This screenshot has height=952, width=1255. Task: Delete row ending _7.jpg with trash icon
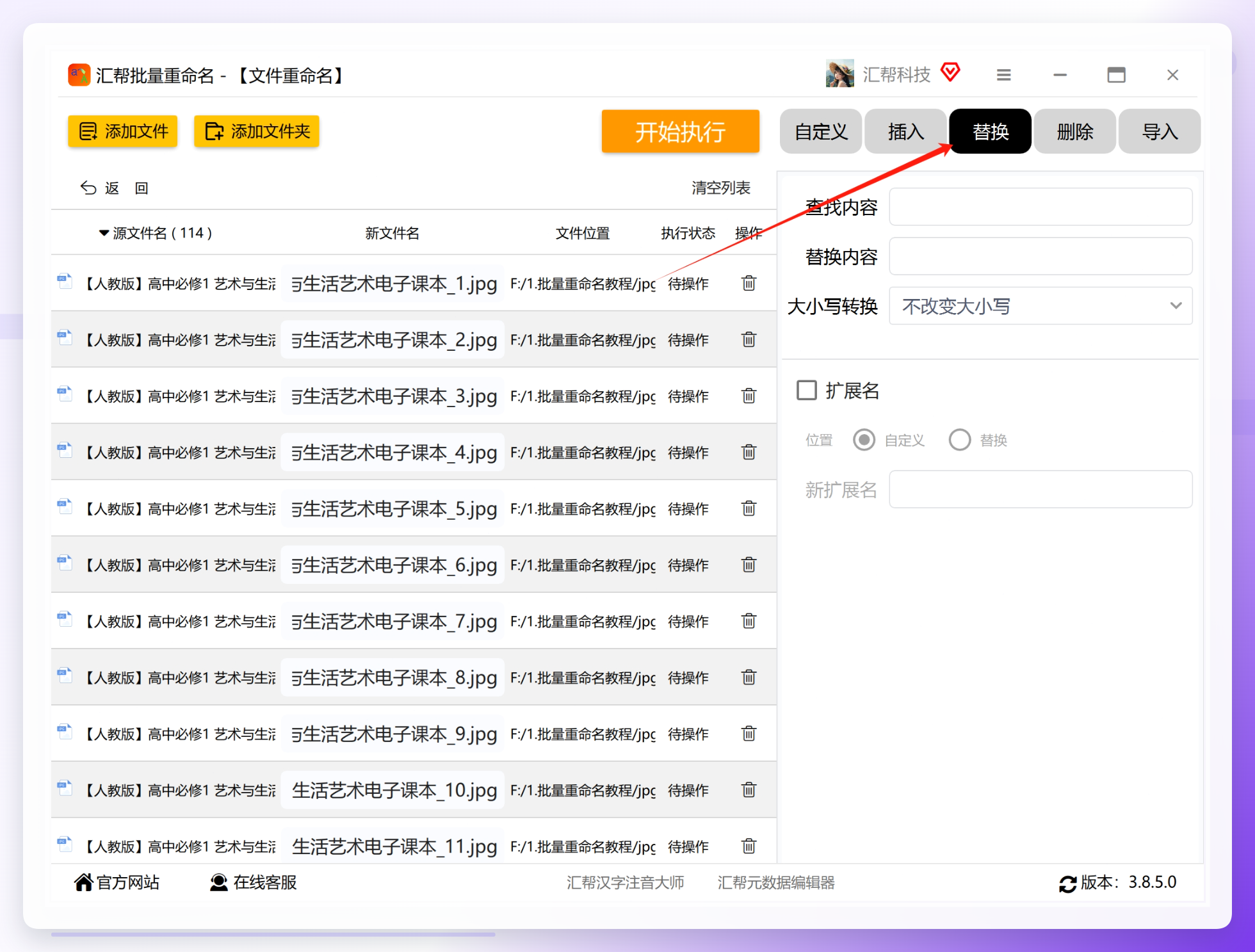pos(749,621)
